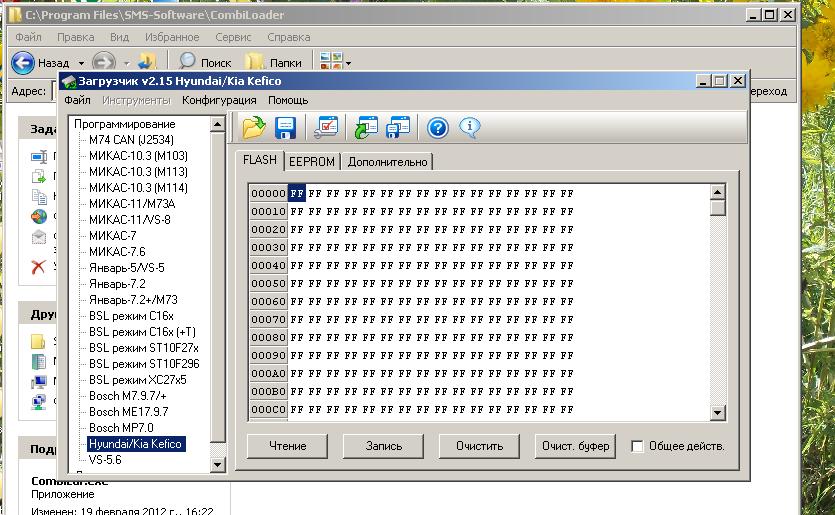Click the hex view scrollbar up arrow
The width and height of the screenshot is (835, 515).
717,192
